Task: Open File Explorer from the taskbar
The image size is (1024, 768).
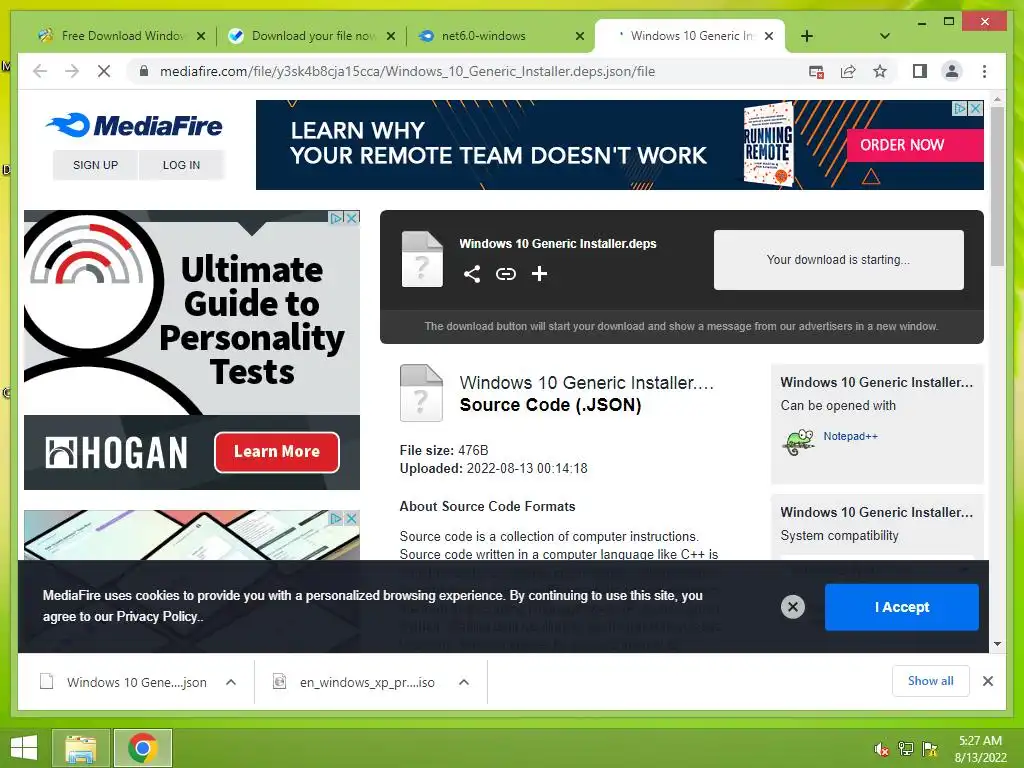Action: coord(80,748)
